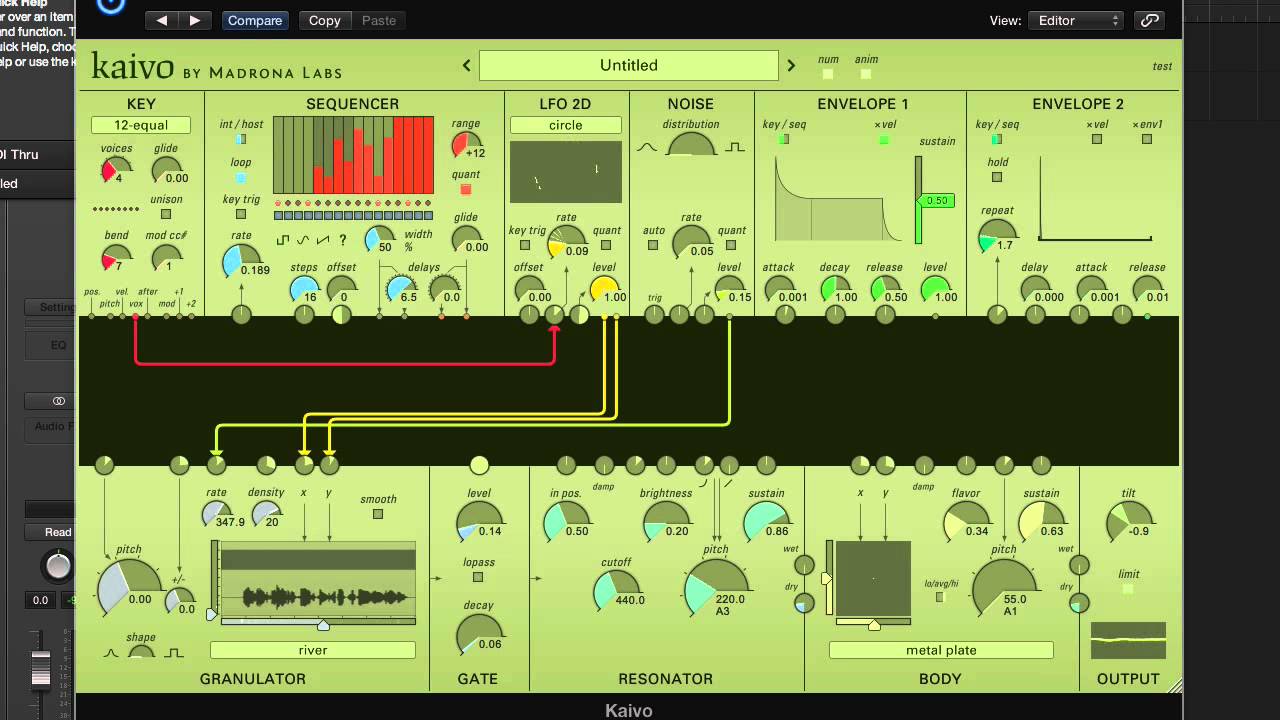The height and width of the screenshot is (720, 1280).
Task: Enable the unison checkbox in KEY
Action: click(166, 214)
